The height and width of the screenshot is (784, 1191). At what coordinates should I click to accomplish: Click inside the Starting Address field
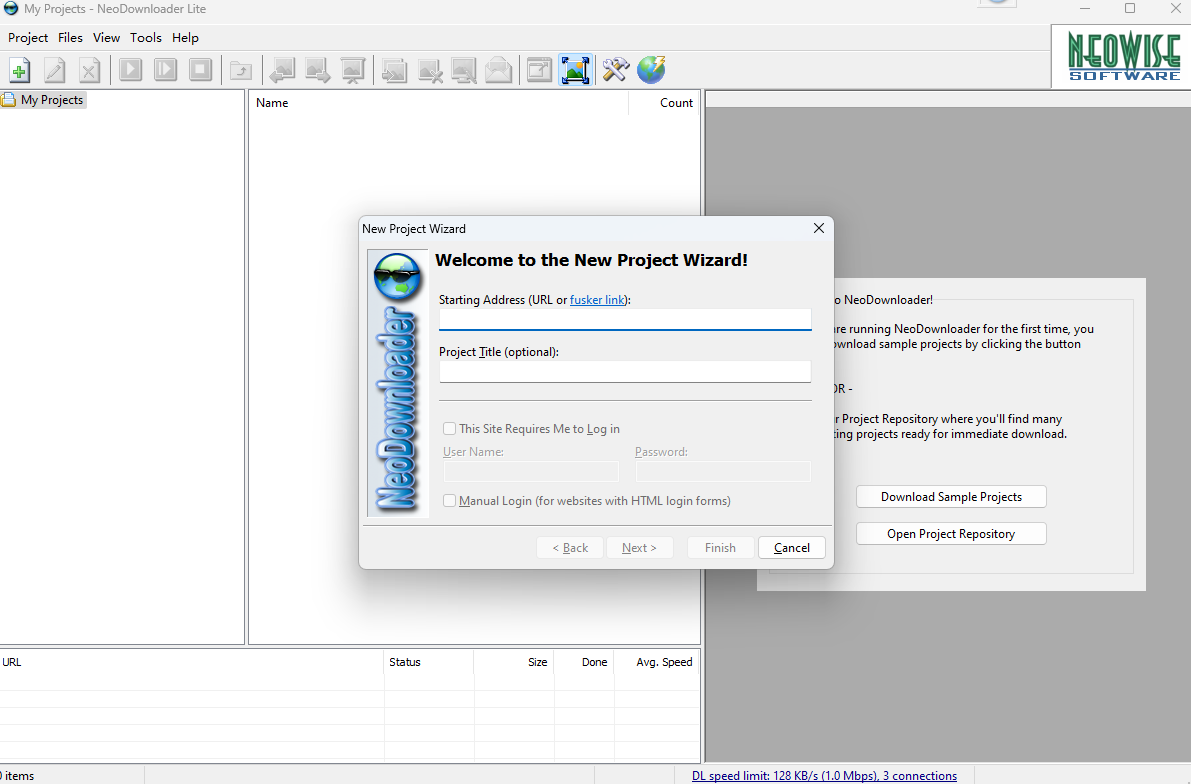pyautogui.click(x=624, y=319)
